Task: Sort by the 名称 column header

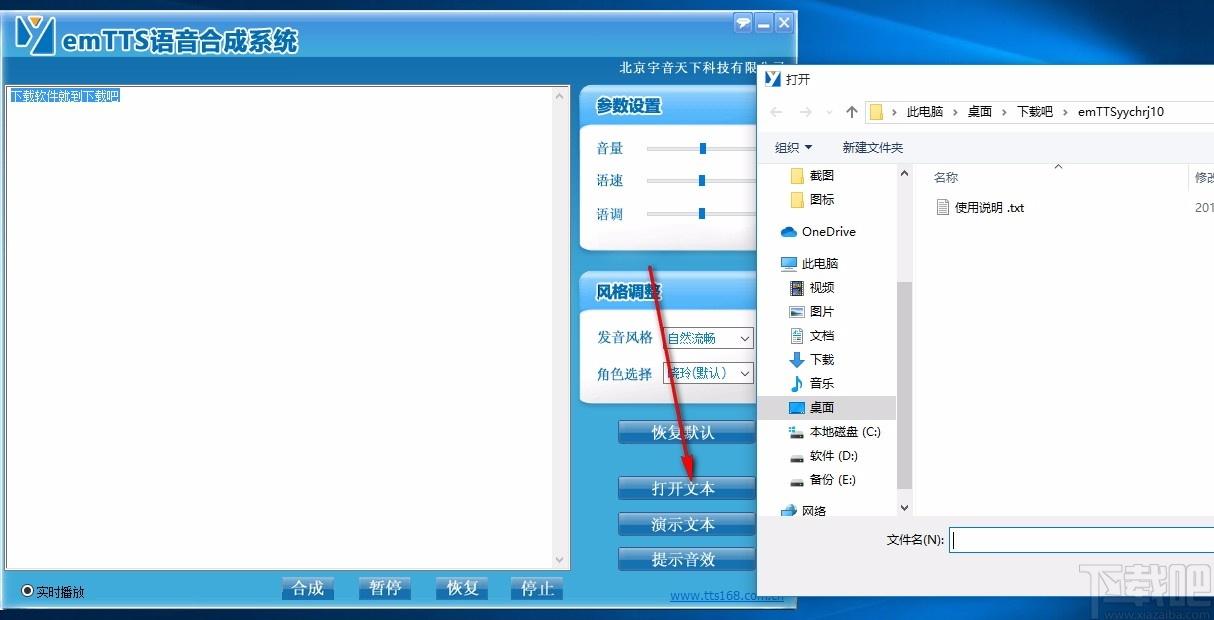Action: 946,177
